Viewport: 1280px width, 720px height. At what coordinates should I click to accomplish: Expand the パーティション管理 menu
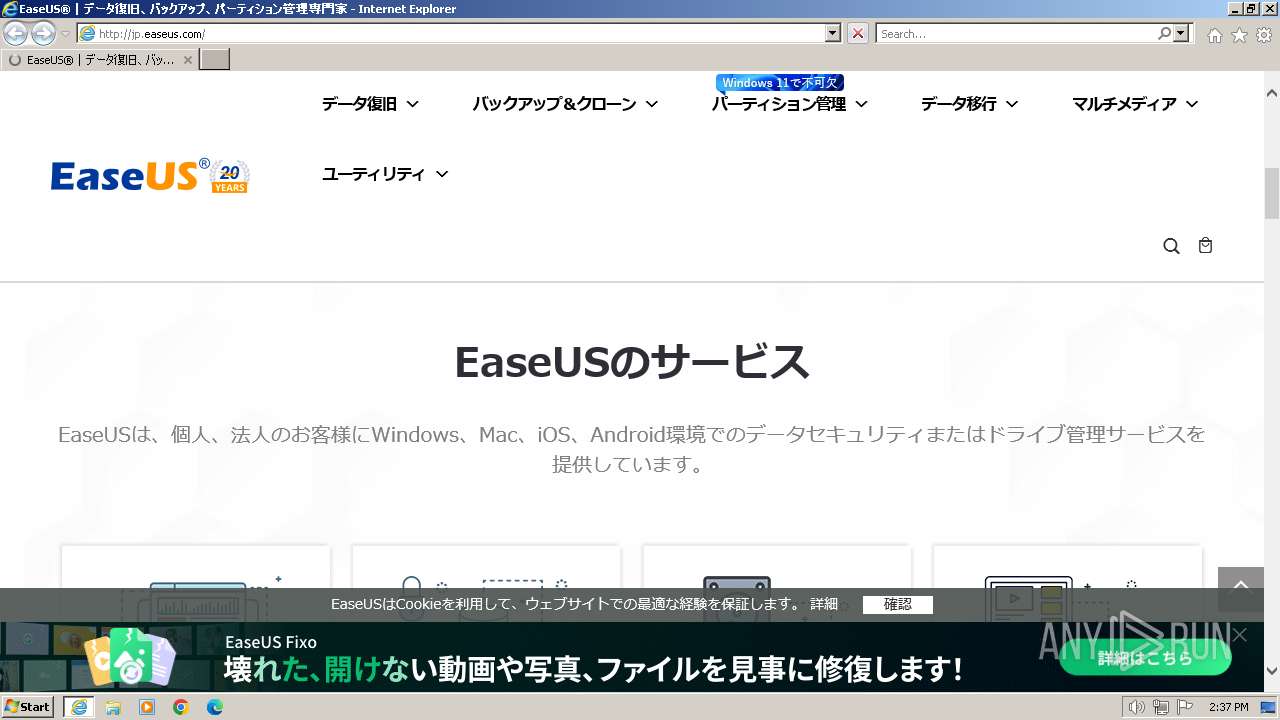[789, 104]
